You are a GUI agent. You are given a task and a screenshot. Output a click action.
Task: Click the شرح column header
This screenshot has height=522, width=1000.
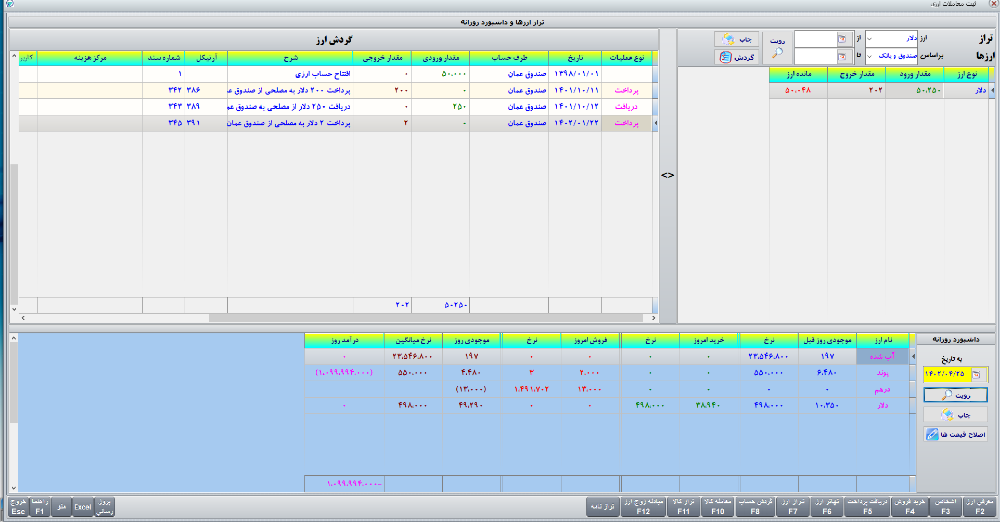[290, 58]
